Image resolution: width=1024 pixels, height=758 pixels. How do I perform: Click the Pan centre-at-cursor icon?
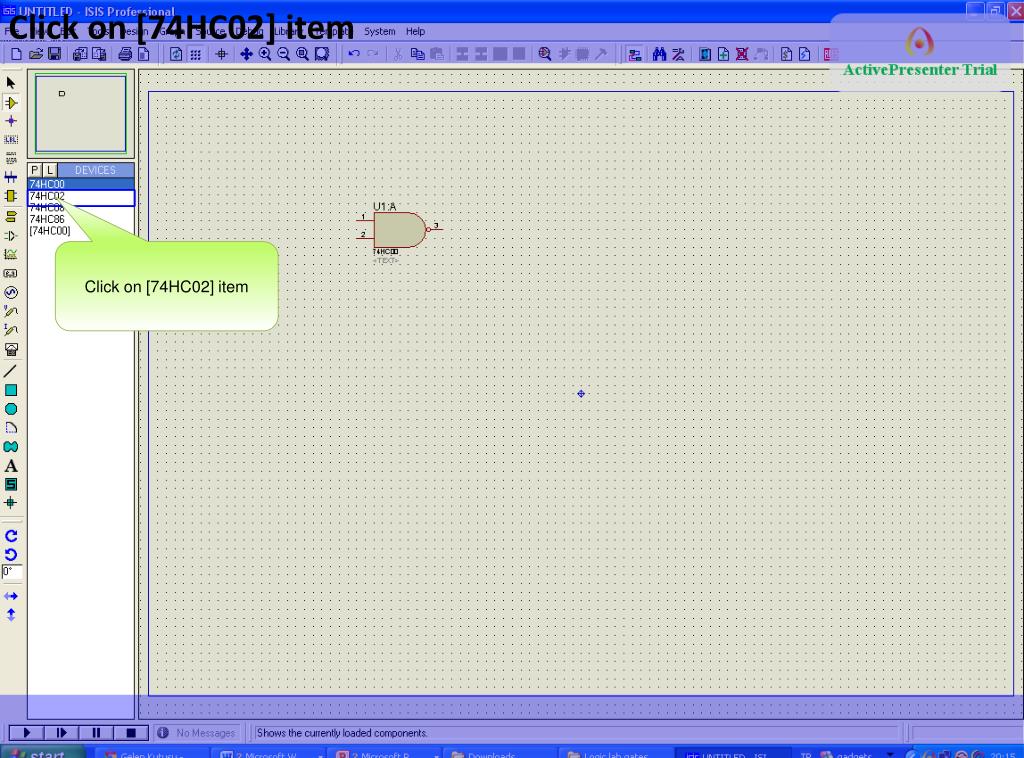coord(246,54)
